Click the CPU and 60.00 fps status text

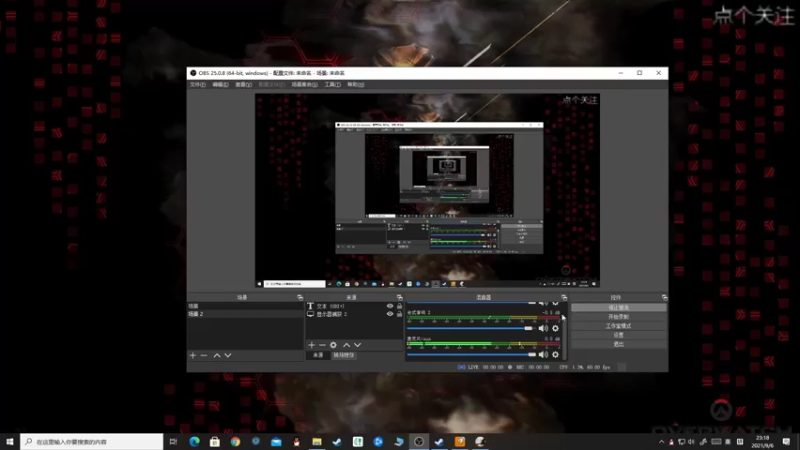(x=584, y=367)
